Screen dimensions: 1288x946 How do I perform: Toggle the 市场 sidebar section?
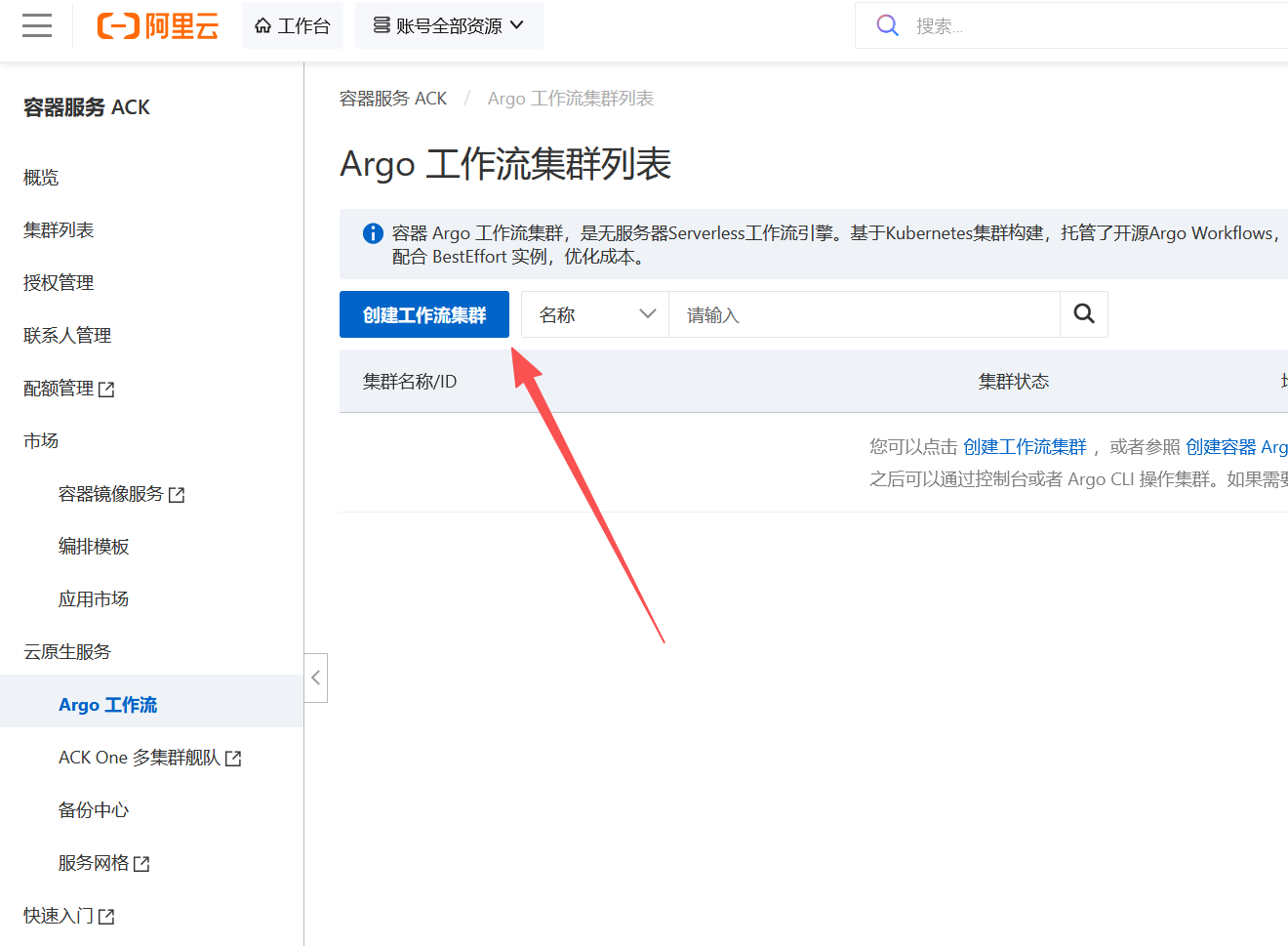(x=41, y=441)
